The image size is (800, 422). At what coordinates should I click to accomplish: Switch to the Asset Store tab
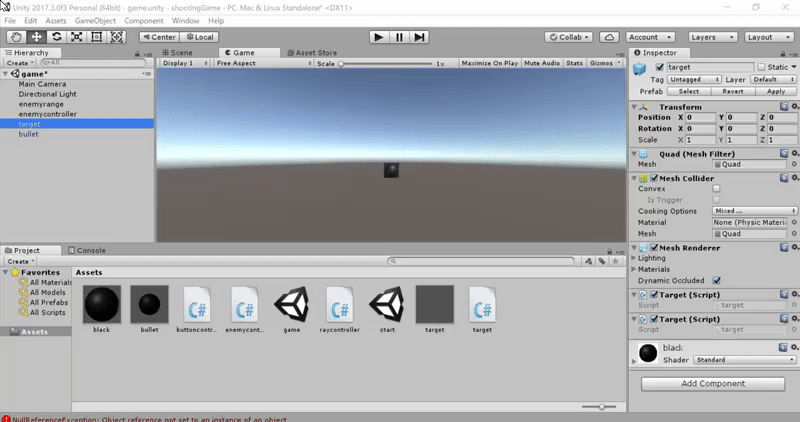(312, 53)
